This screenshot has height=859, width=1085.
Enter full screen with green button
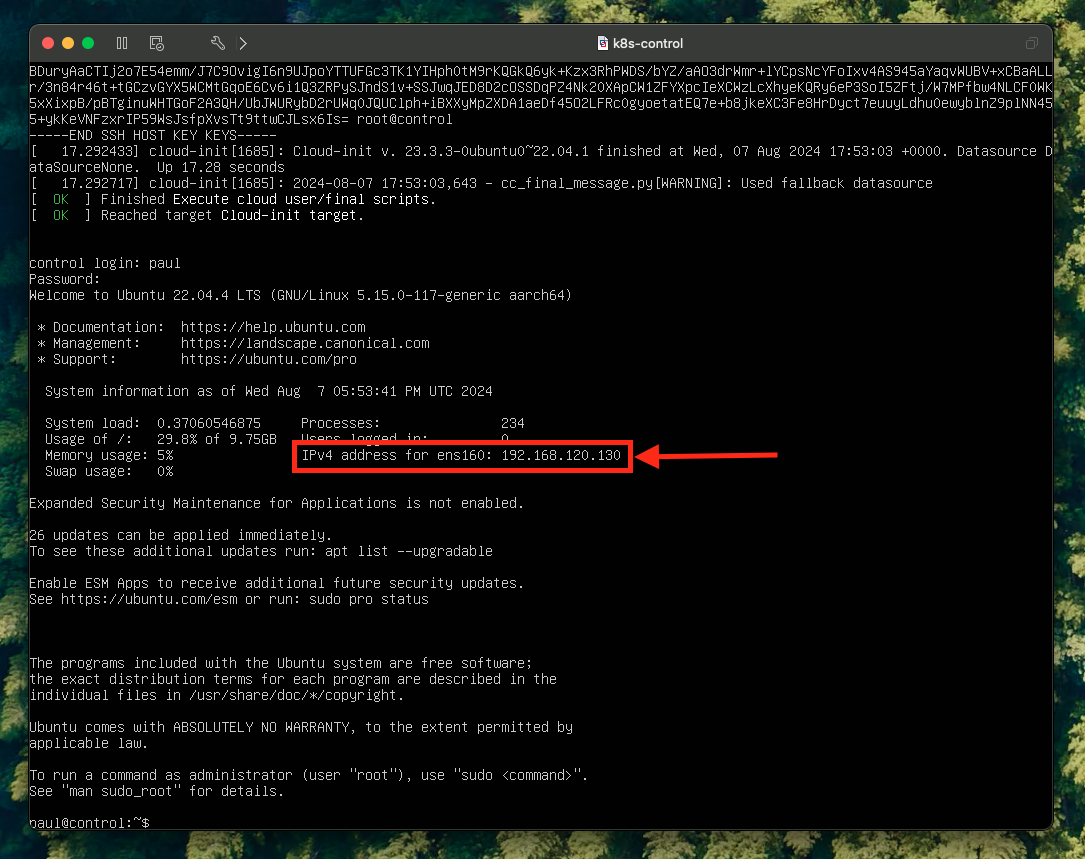pyautogui.click(x=88, y=43)
